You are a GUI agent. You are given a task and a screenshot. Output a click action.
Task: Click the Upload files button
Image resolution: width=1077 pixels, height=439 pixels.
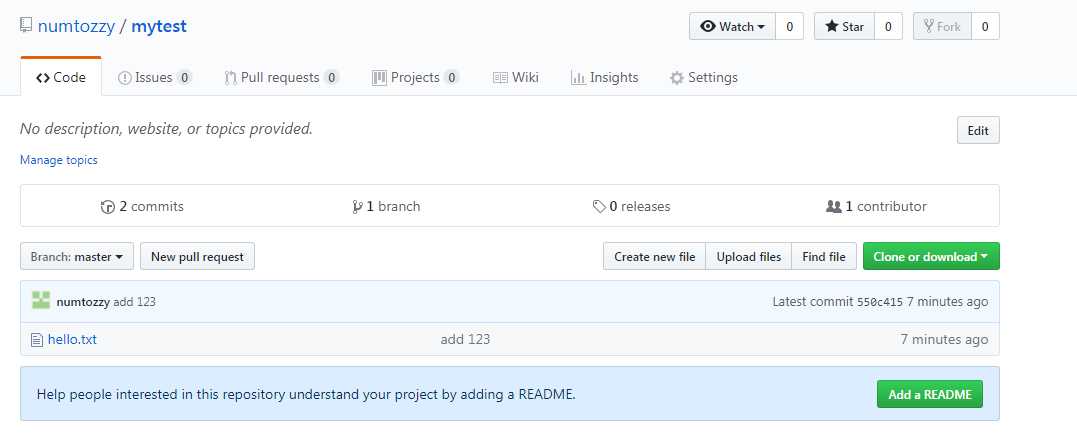point(749,257)
